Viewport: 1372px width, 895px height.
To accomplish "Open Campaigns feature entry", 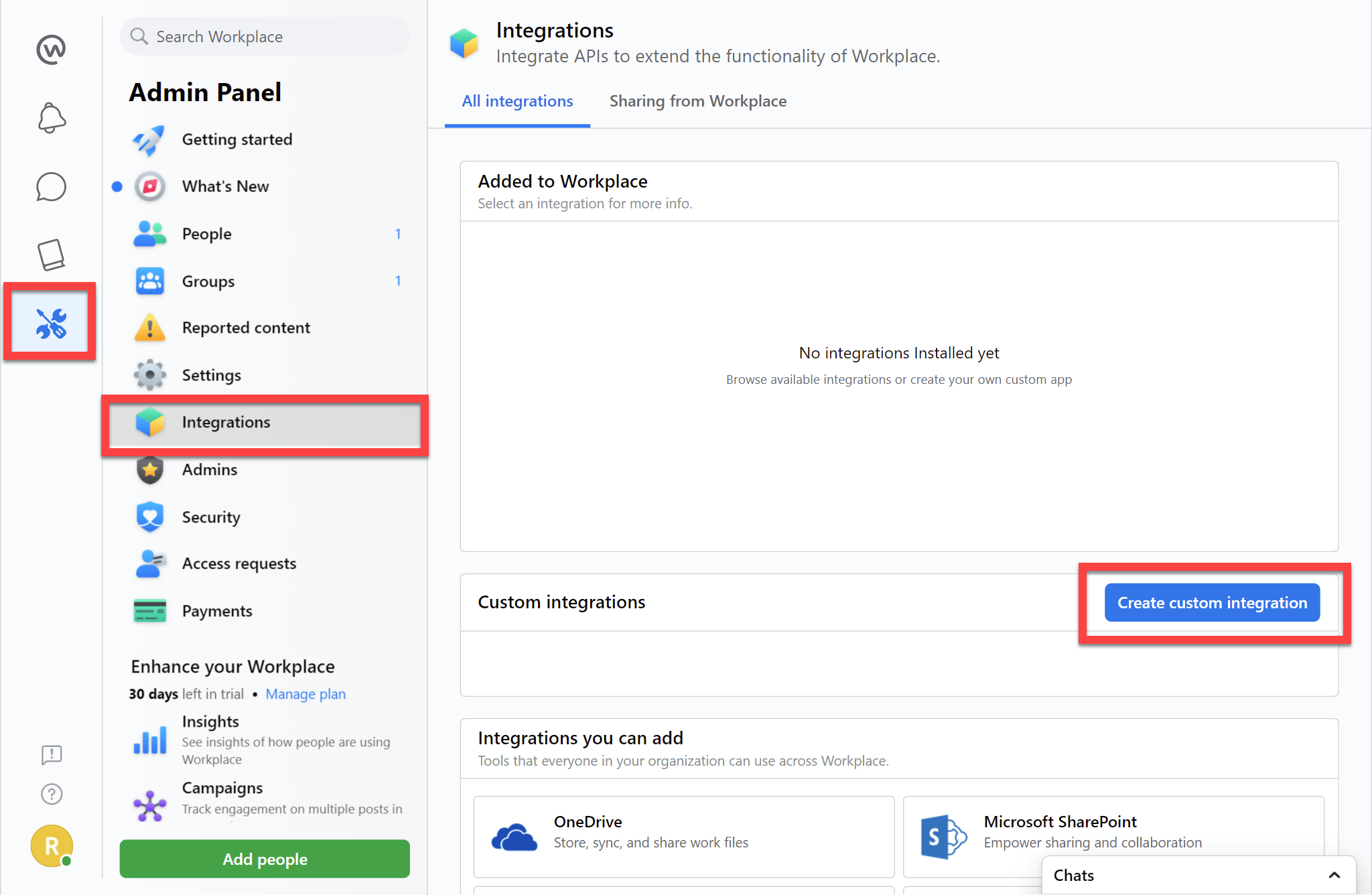I will point(265,801).
